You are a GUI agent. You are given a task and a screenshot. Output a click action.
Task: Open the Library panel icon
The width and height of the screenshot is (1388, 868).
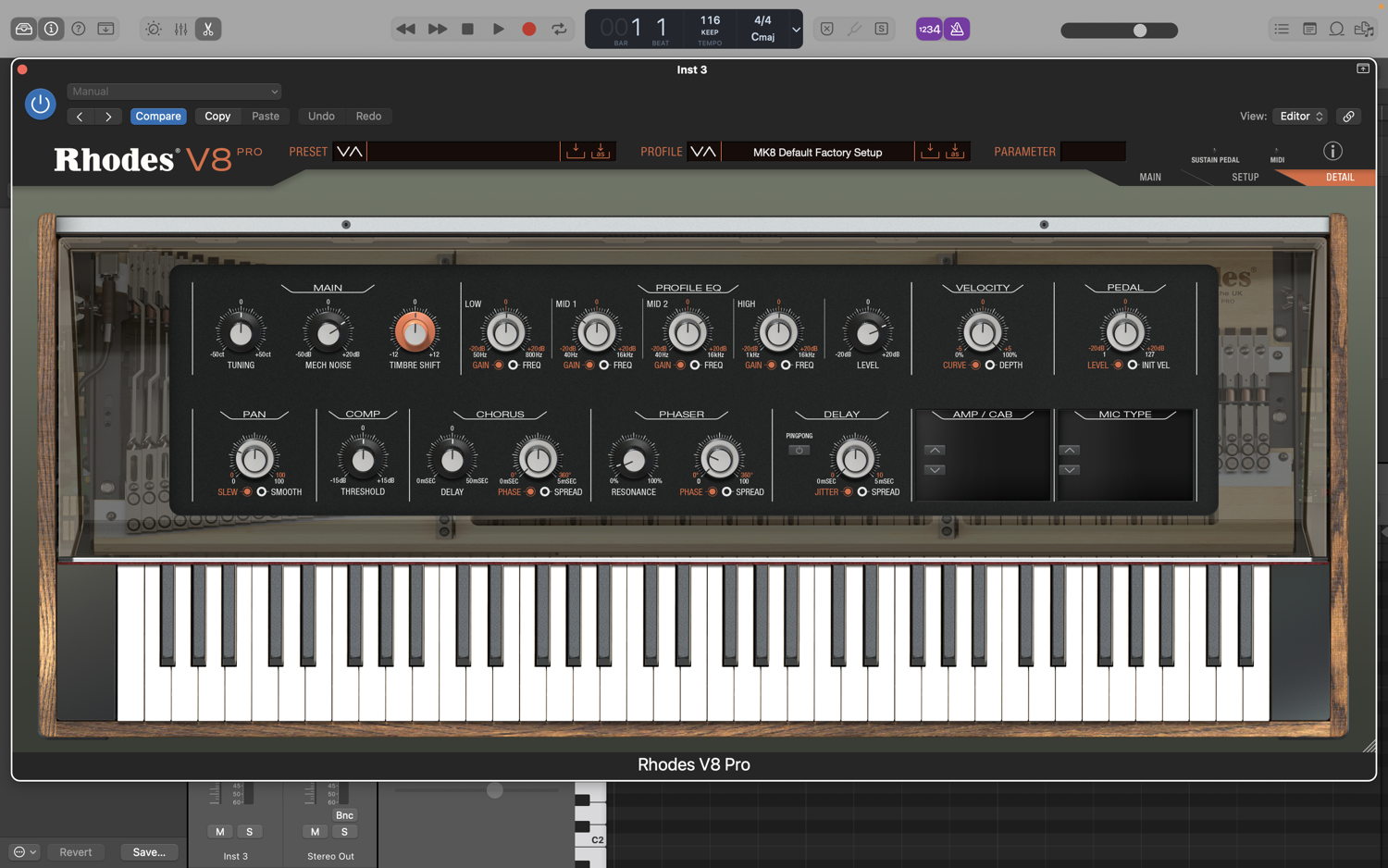24,29
